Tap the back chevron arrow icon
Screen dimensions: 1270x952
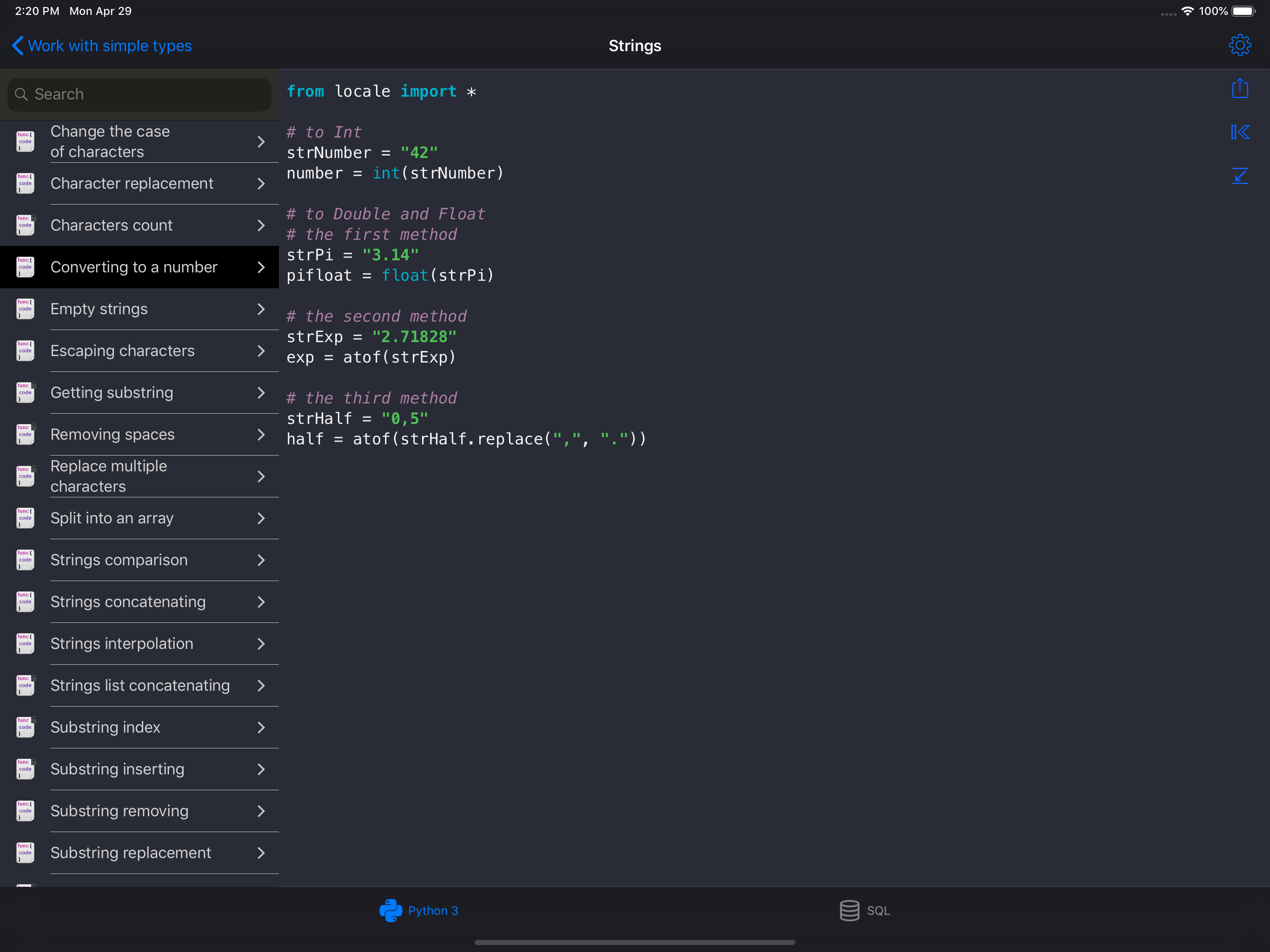tap(18, 46)
